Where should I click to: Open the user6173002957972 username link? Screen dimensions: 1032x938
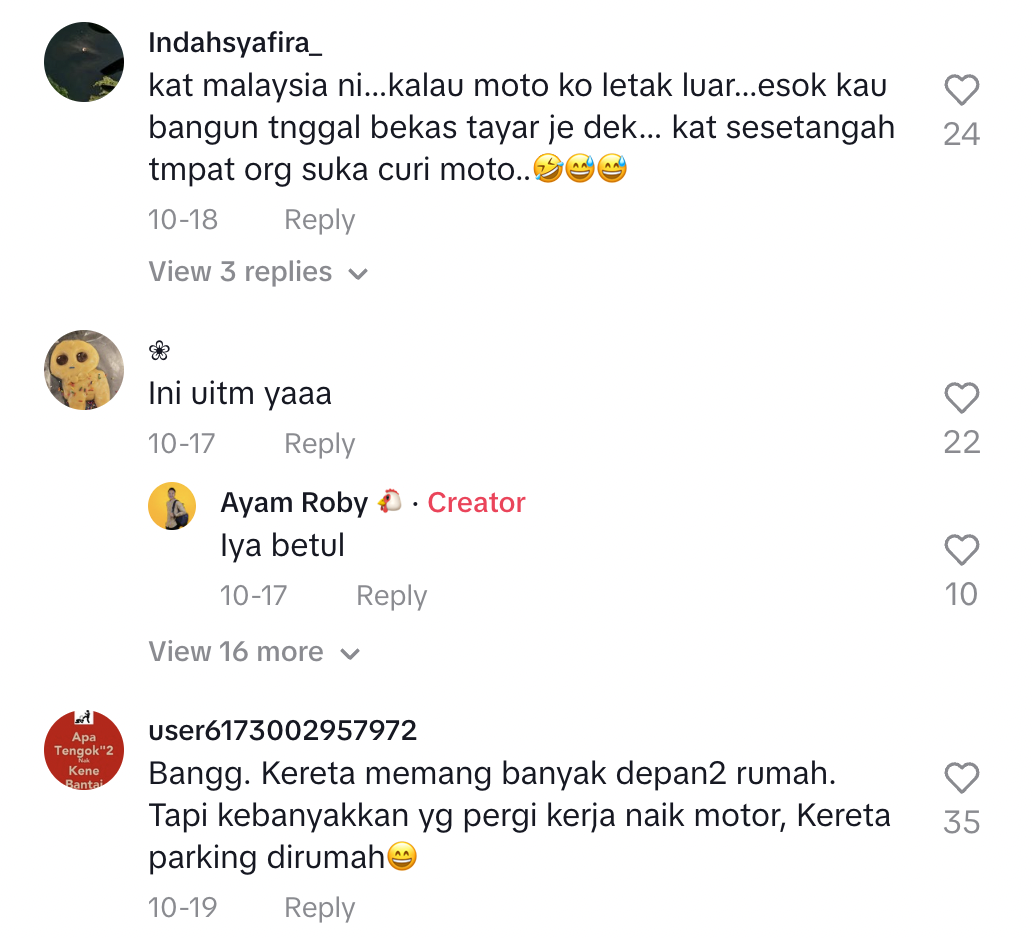[x=282, y=731]
